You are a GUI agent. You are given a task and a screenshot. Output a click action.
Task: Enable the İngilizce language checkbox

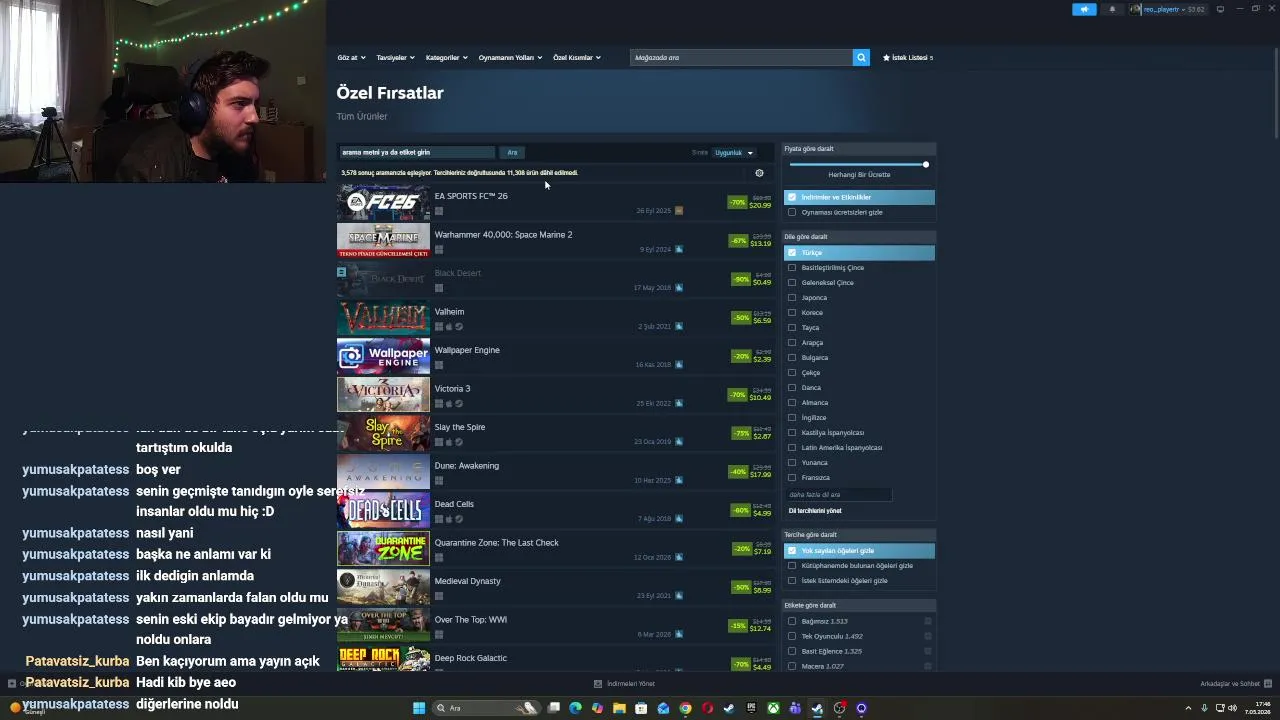pos(792,418)
